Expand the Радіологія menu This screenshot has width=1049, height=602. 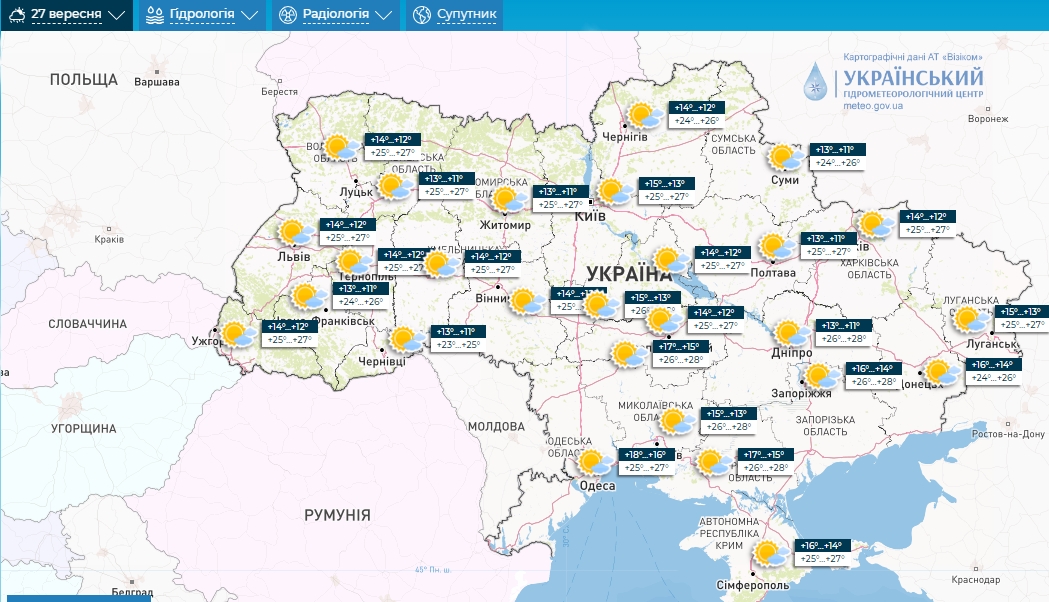(335, 15)
